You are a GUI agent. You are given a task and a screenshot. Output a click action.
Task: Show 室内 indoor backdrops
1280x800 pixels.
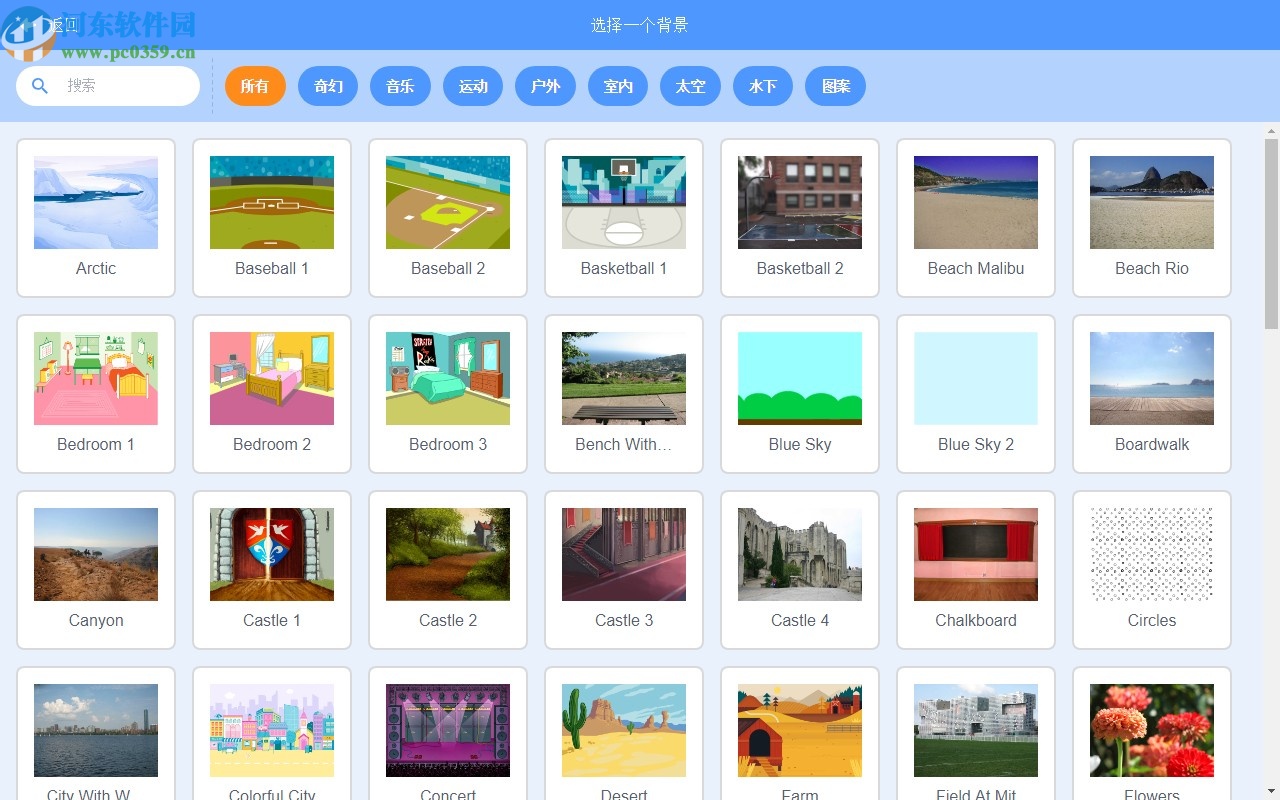pyautogui.click(x=618, y=86)
